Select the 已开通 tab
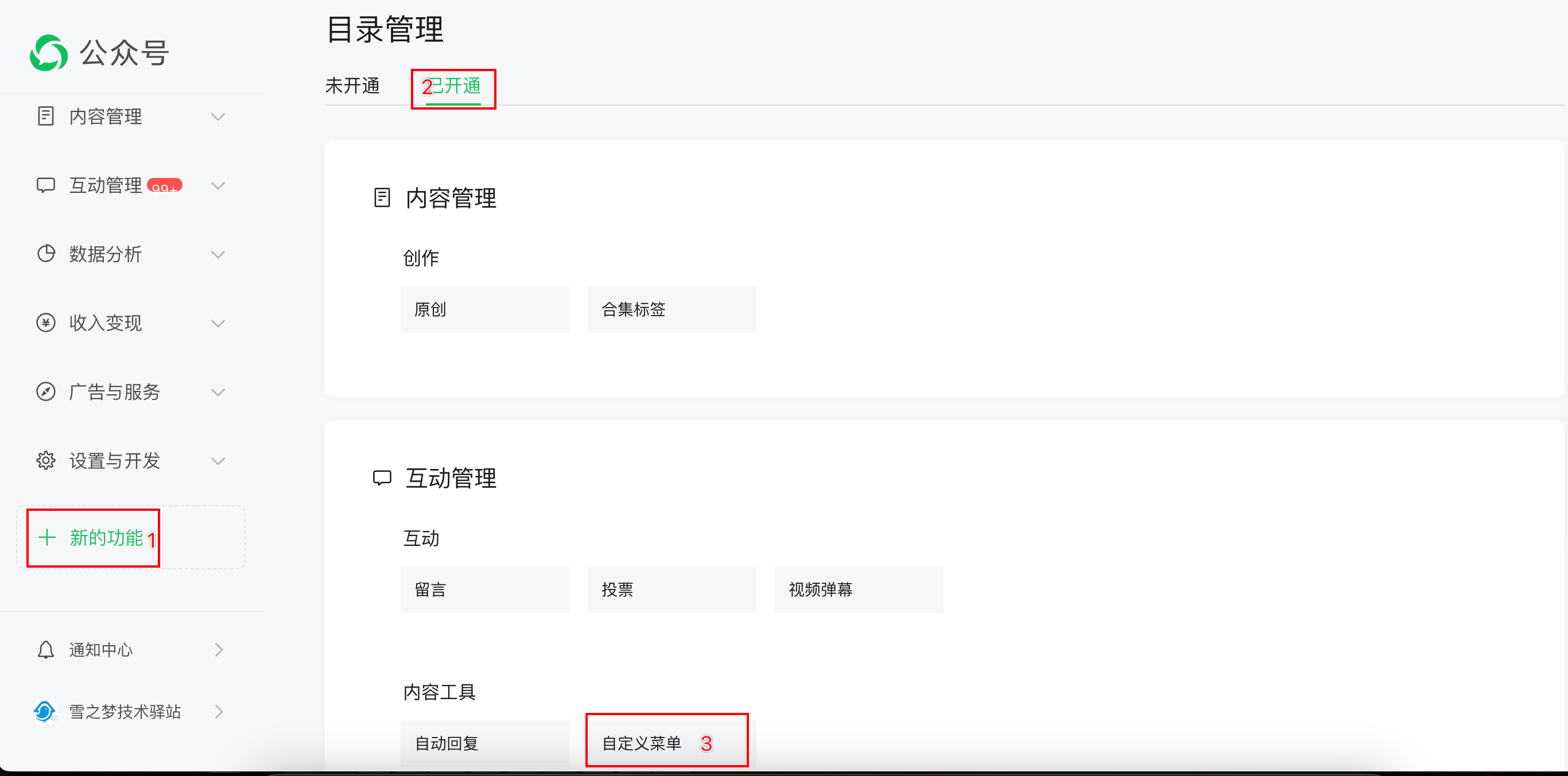The image size is (1568, 776). 454,86
